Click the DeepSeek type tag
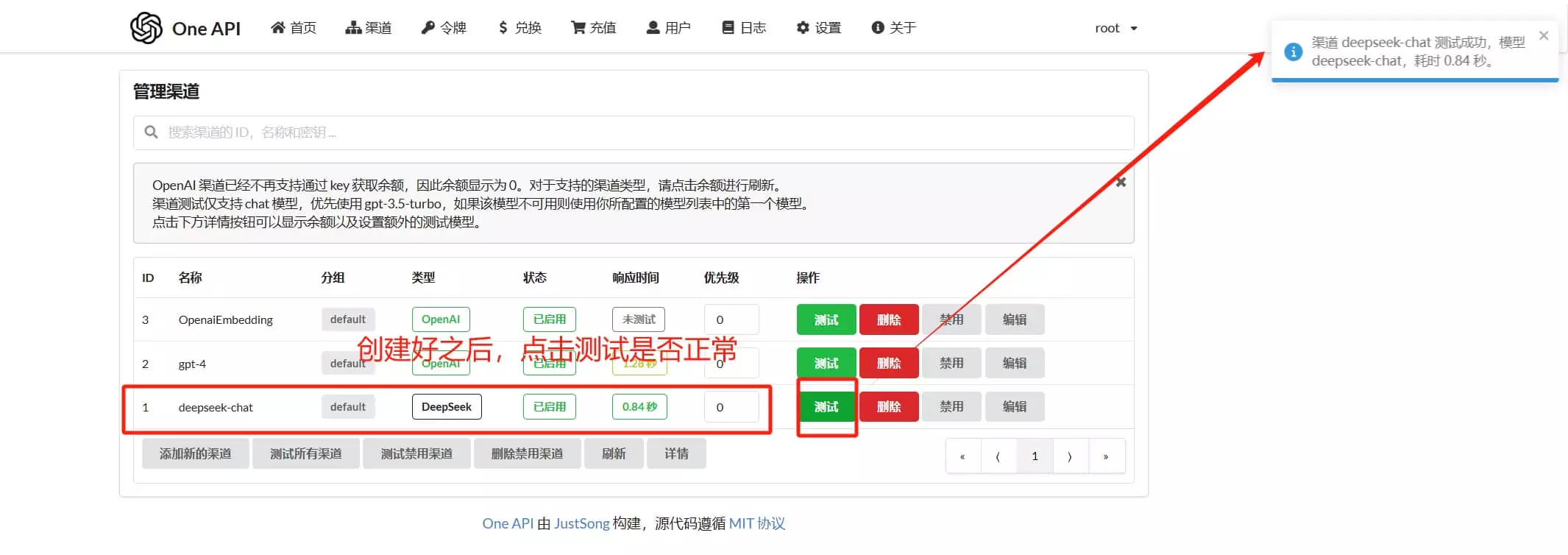The height and width of the screenshot is (555, 1568). point(447,406)
